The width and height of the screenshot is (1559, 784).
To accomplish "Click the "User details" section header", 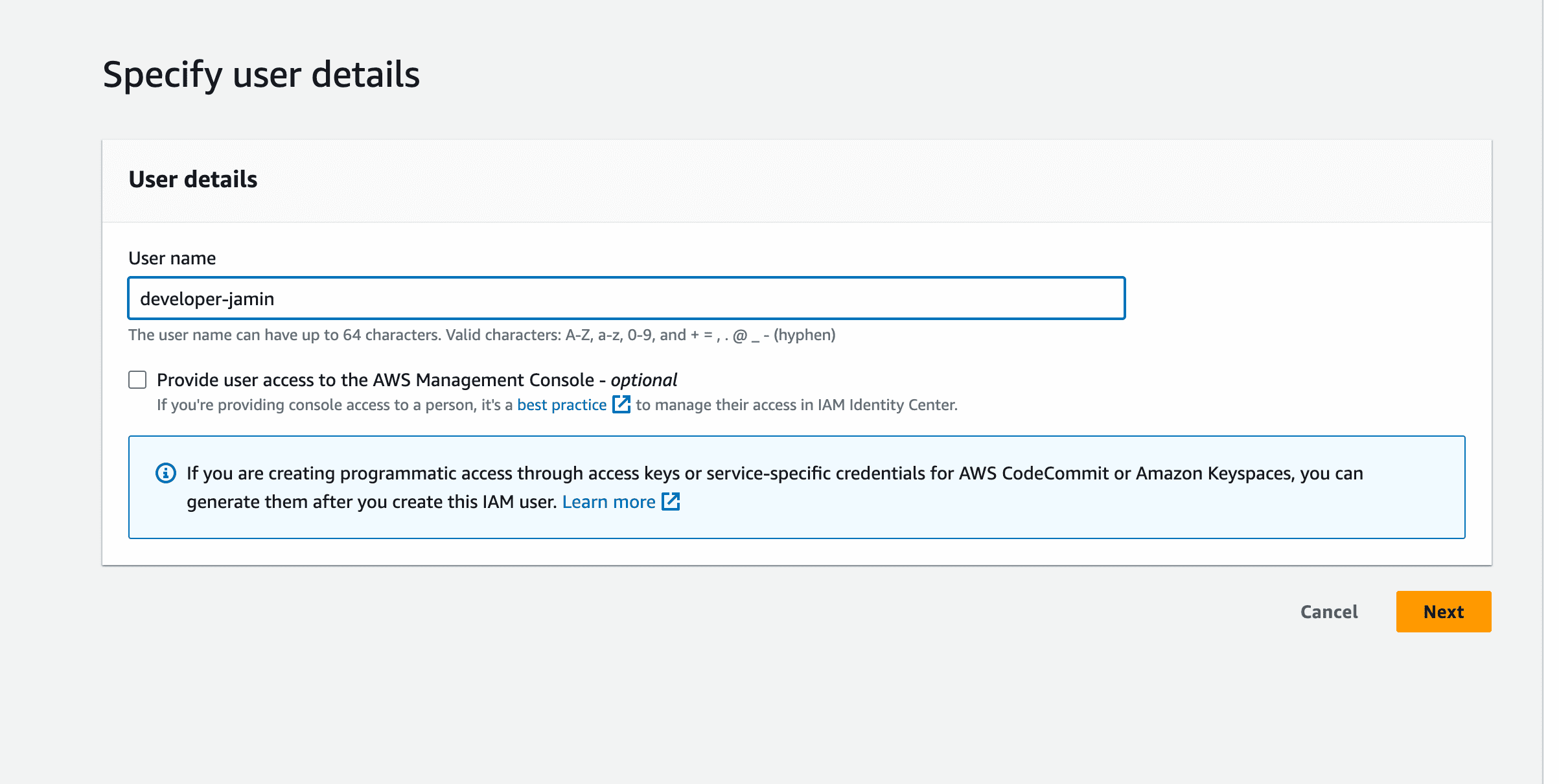I will tap(192, 179).
